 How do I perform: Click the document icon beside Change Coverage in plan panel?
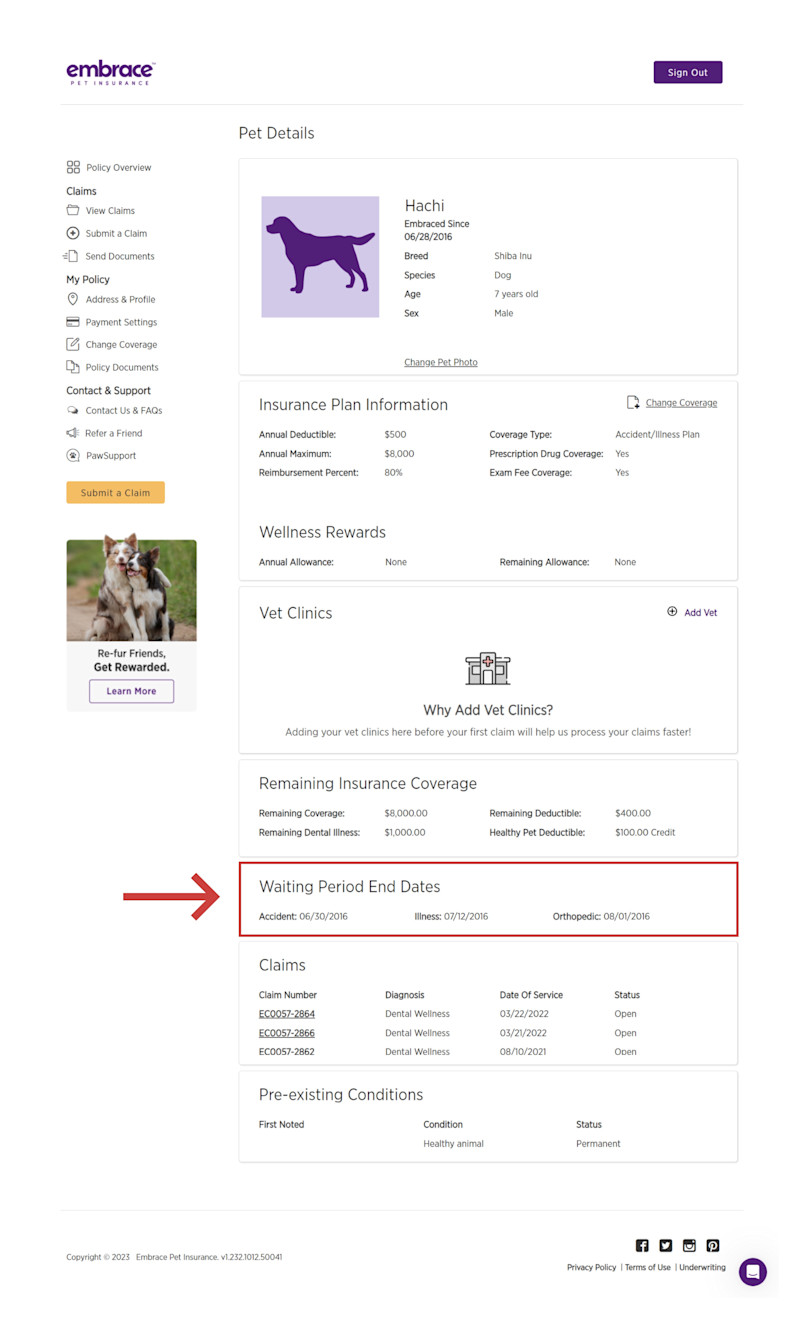coord(633,402)
